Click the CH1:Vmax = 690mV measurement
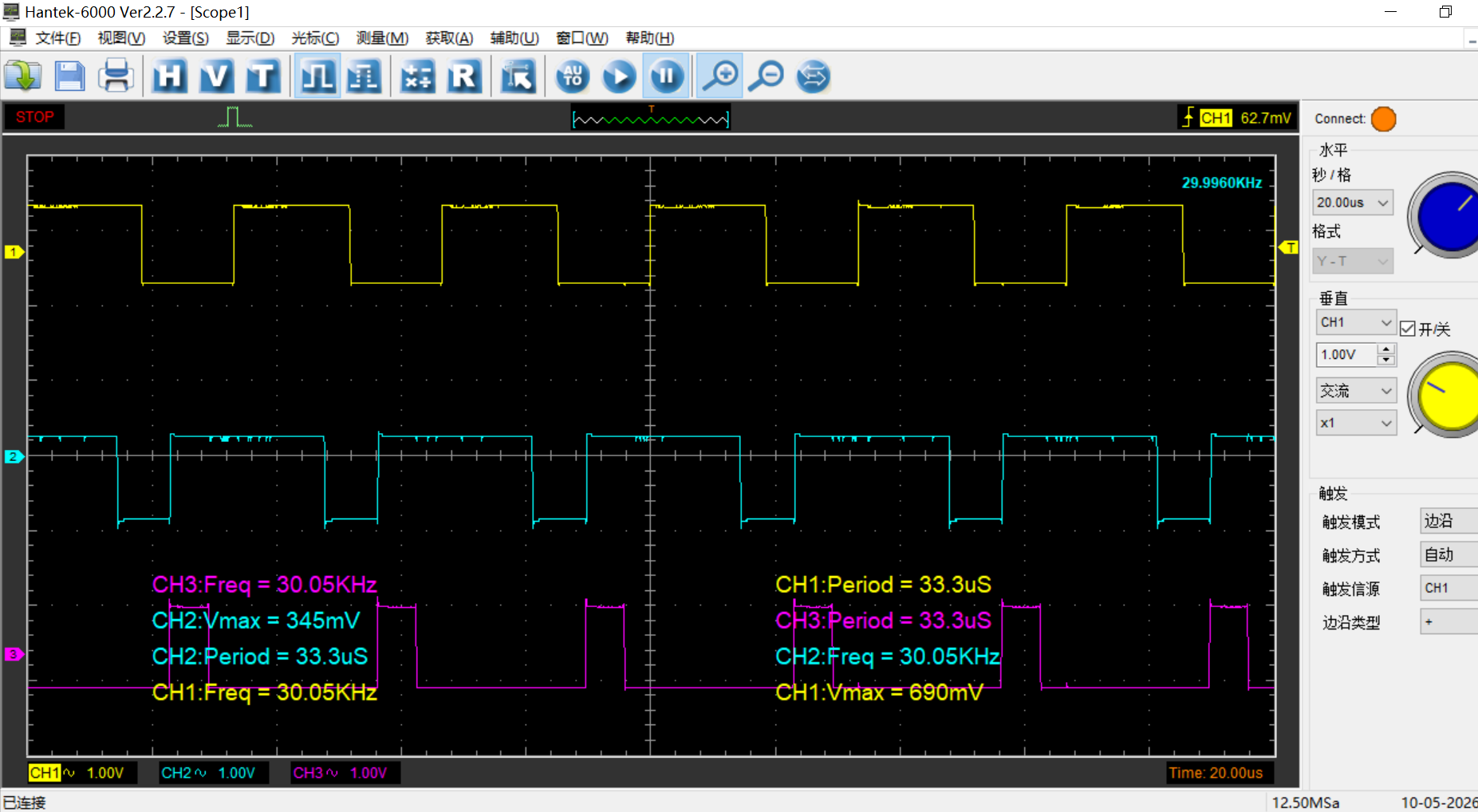 [x=879, y=692]
